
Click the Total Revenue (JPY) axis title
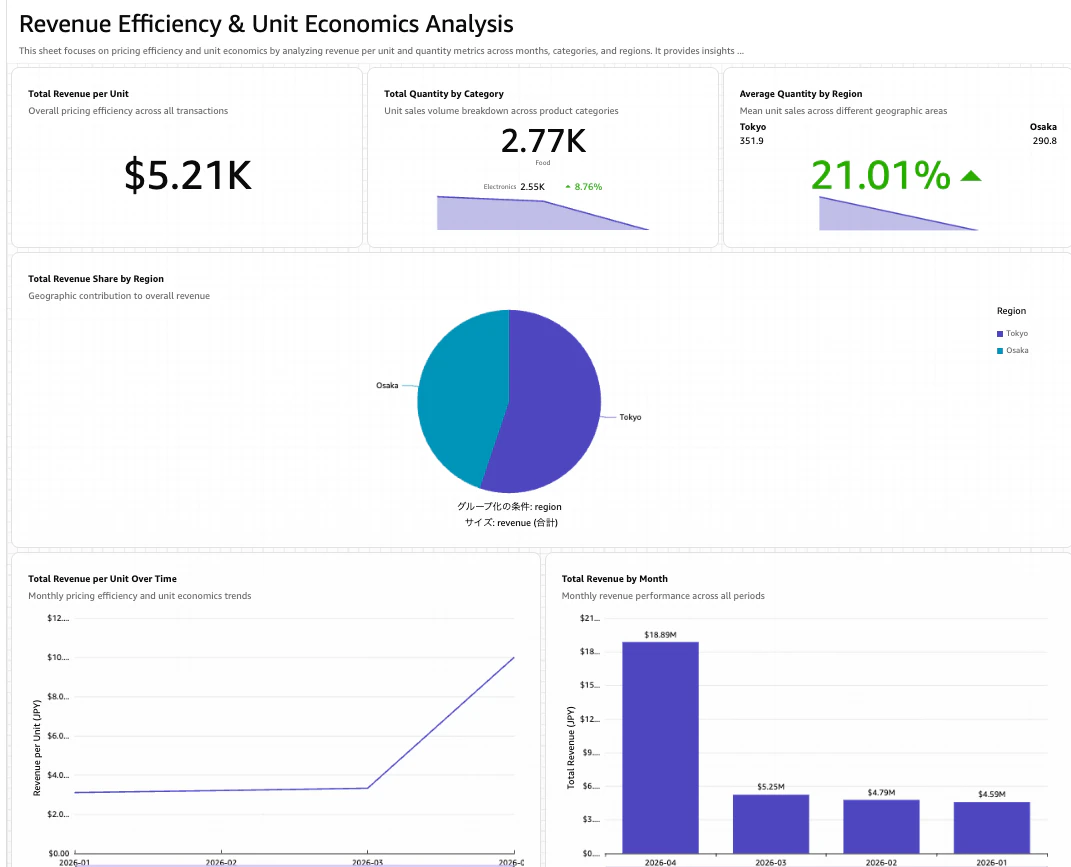pyautogui.click(x=571, y=747)
